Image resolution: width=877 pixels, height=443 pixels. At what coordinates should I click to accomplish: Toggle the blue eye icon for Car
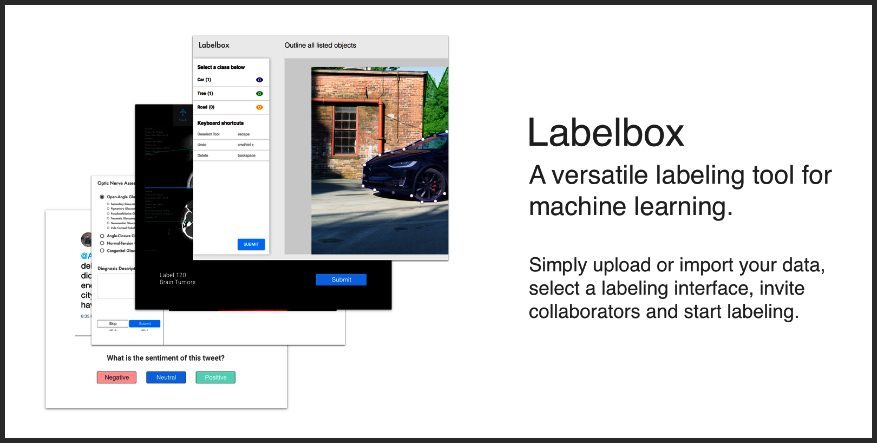[x=259, y=80]
